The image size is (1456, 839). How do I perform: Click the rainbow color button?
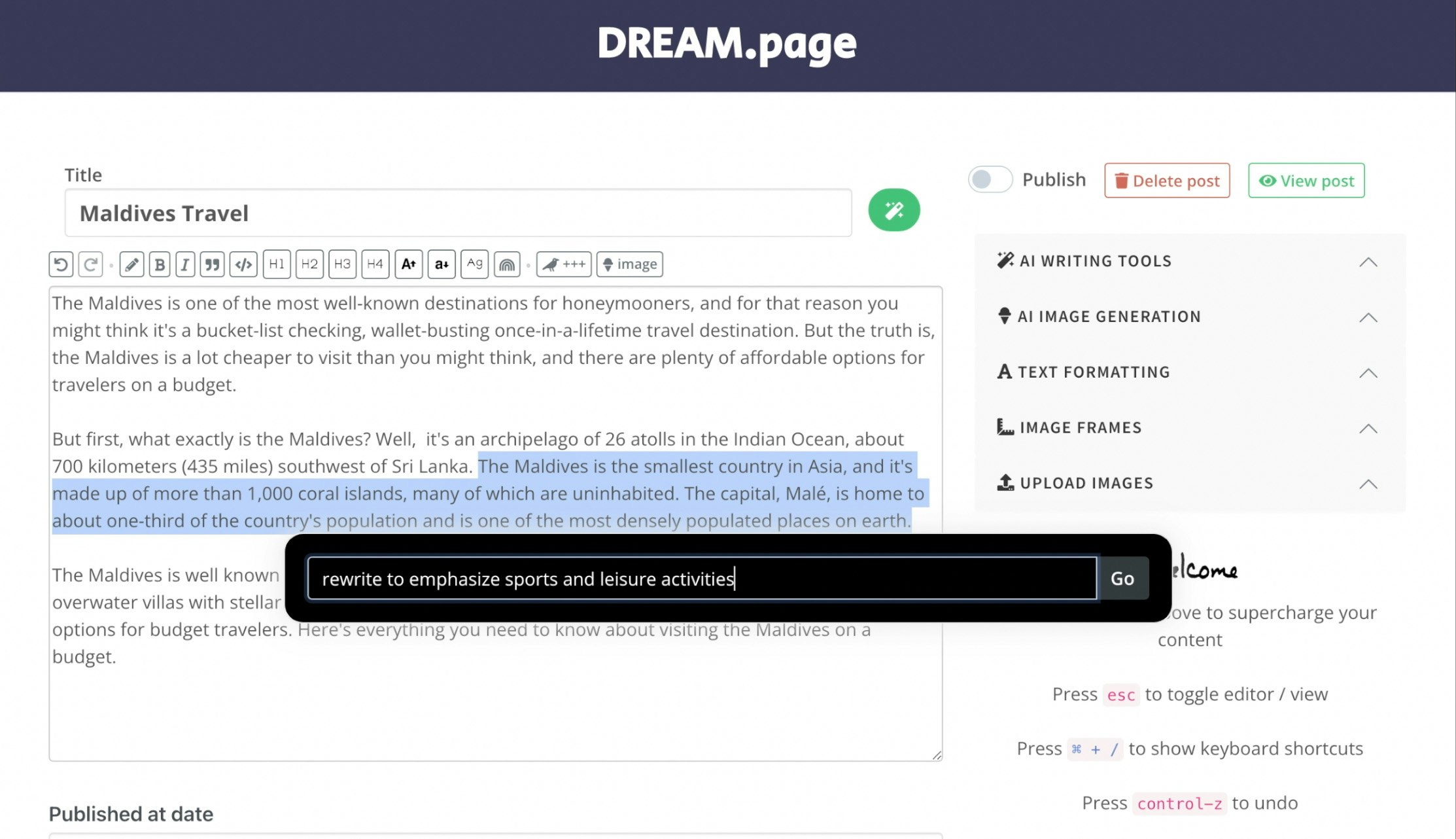click(x=507, y=264)
